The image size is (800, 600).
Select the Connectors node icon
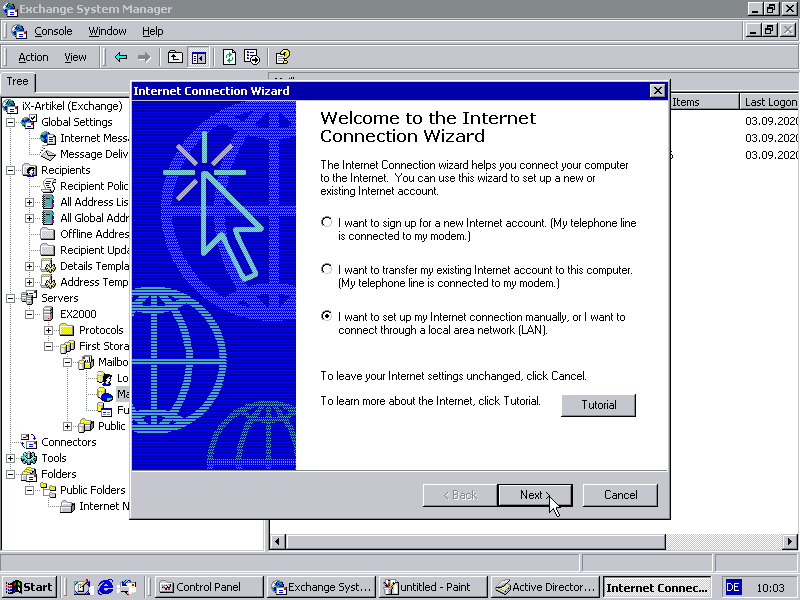29,442
